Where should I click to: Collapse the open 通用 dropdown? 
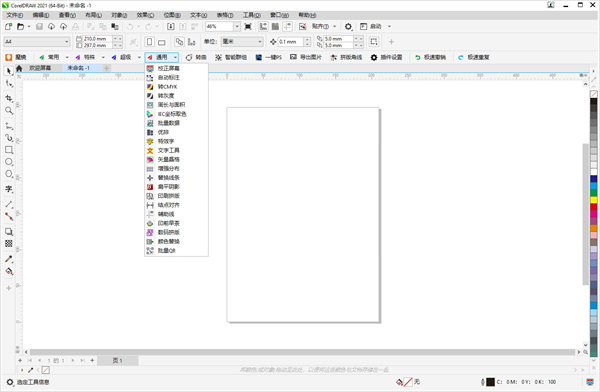[175, 57]
